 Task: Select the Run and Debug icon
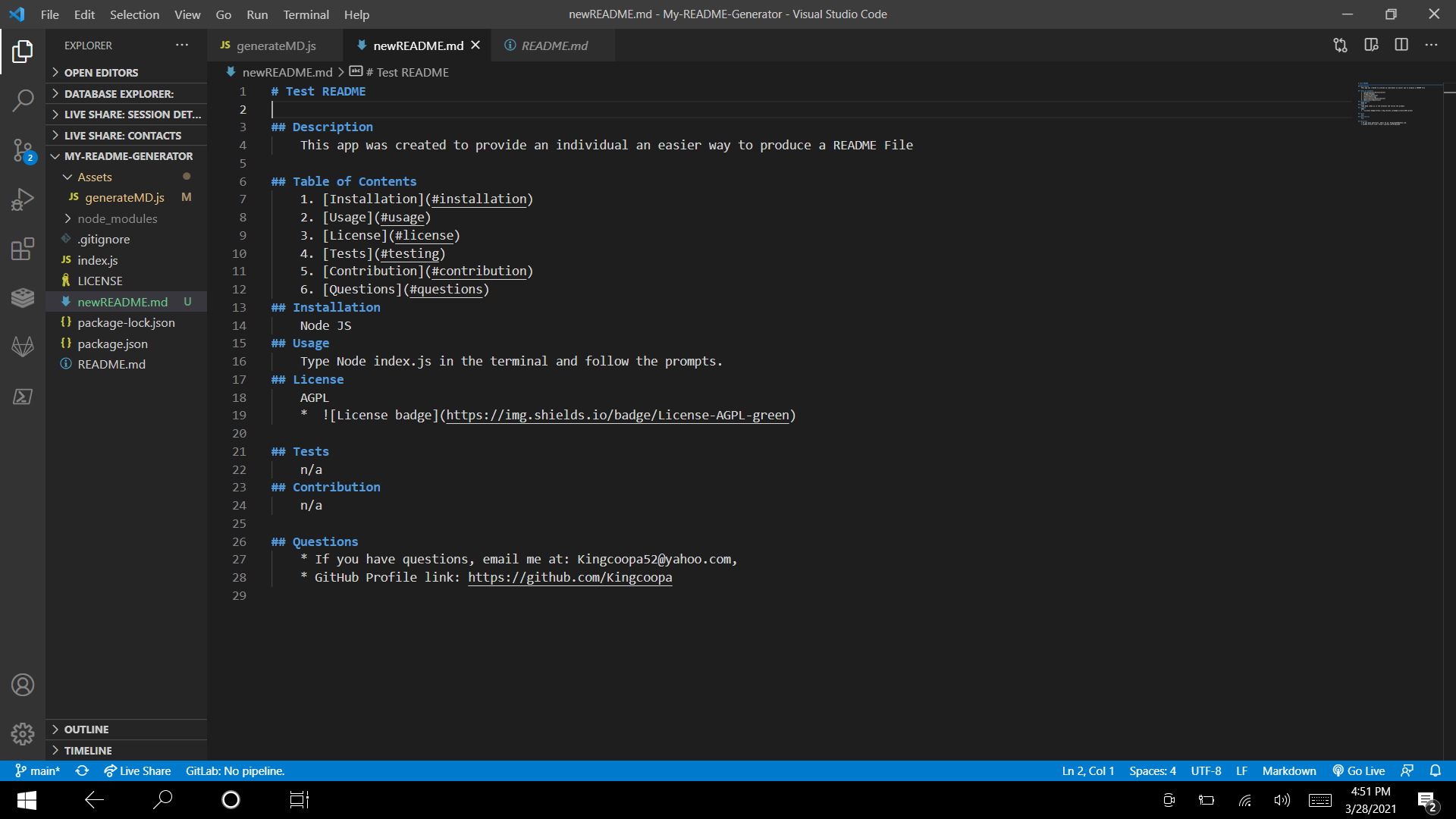23,199
